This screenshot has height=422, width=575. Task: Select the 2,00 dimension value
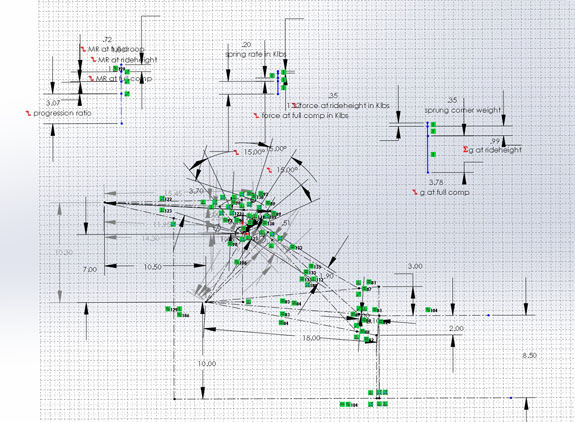[x=456, y=329]
